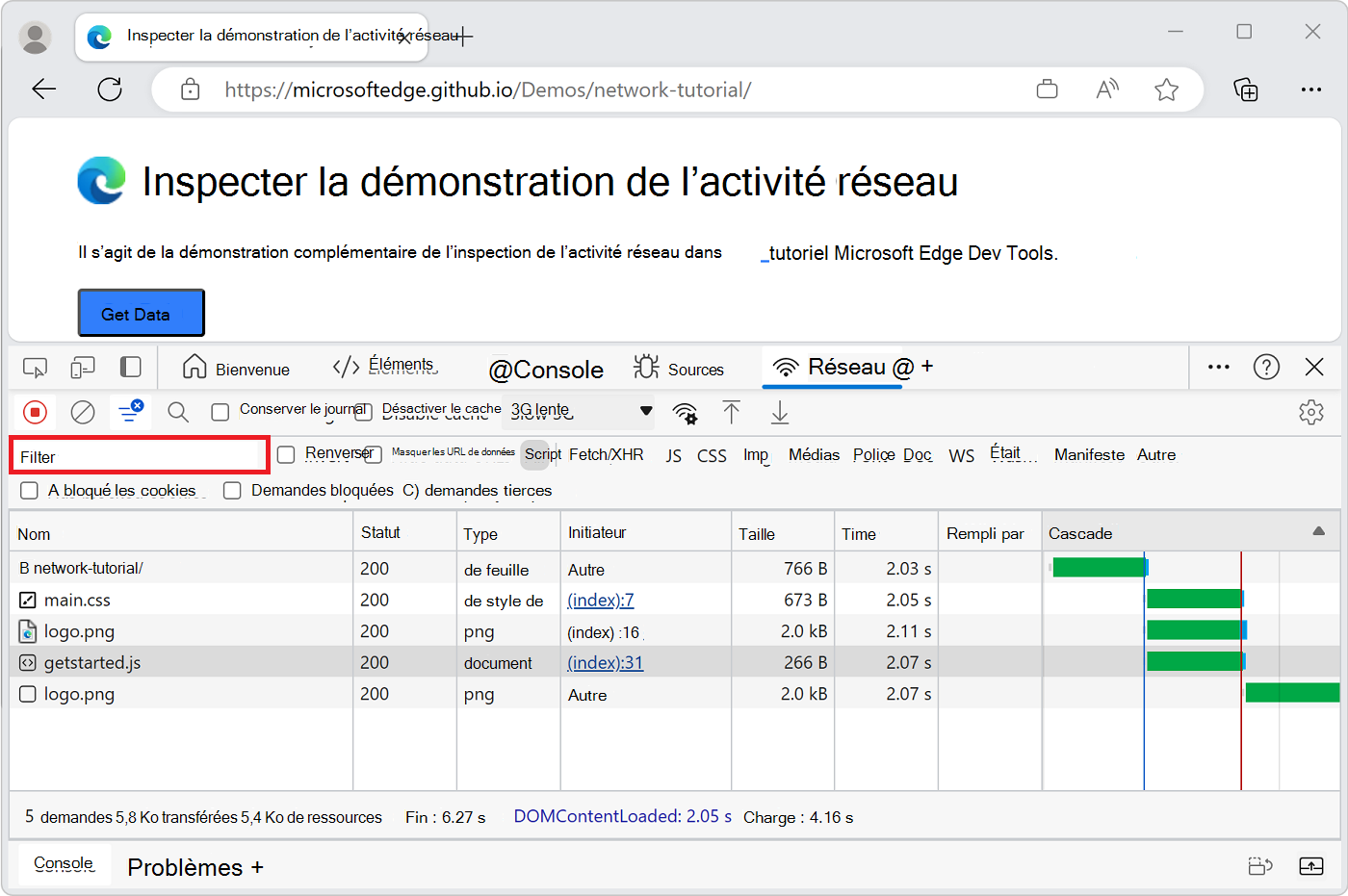
Task: Filter requests by Manifeste type
Action: [x=1089, y=454]
